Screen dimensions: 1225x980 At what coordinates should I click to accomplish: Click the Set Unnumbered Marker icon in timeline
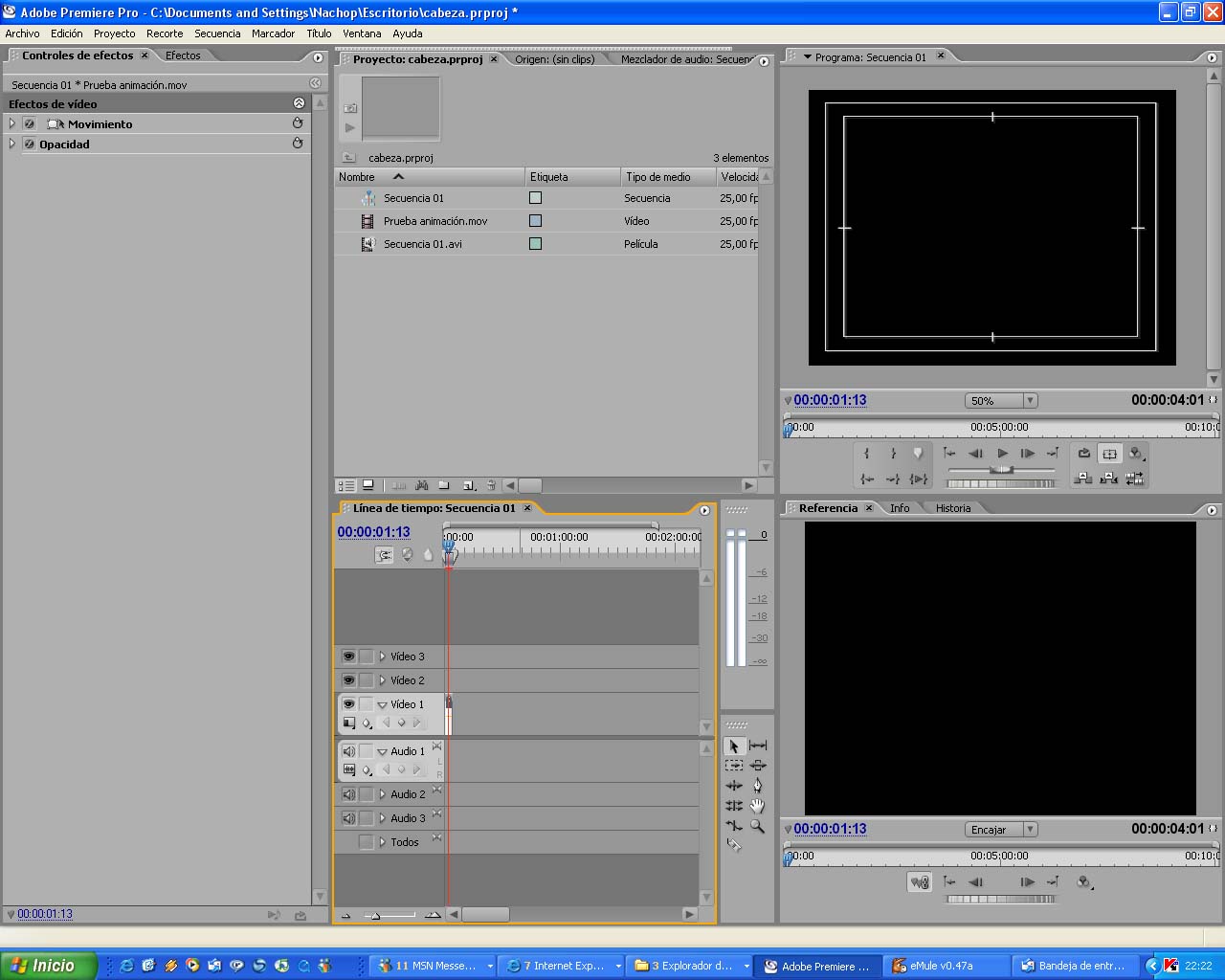(x=428, y=554)
